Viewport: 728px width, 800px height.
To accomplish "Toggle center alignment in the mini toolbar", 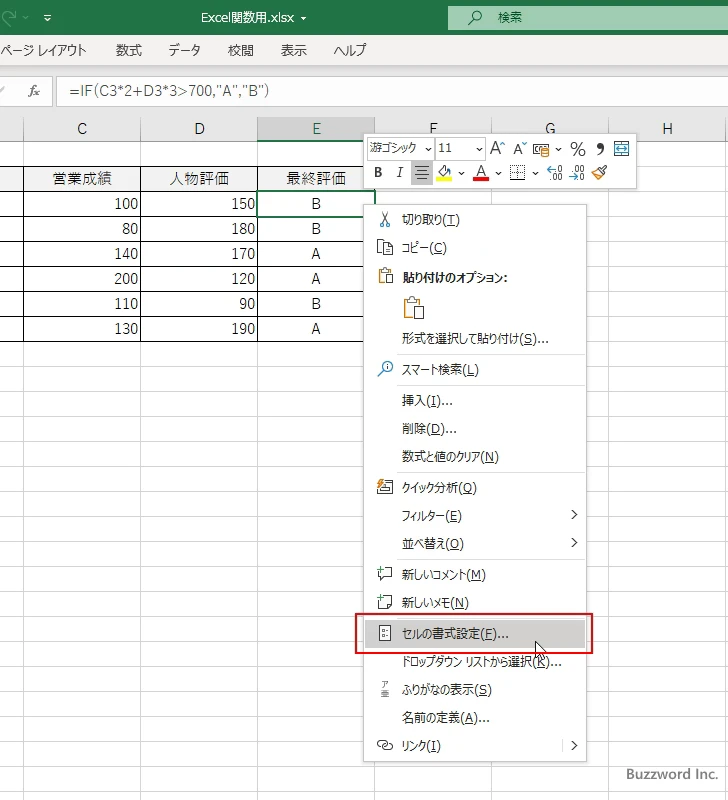I will pos(421,172).
